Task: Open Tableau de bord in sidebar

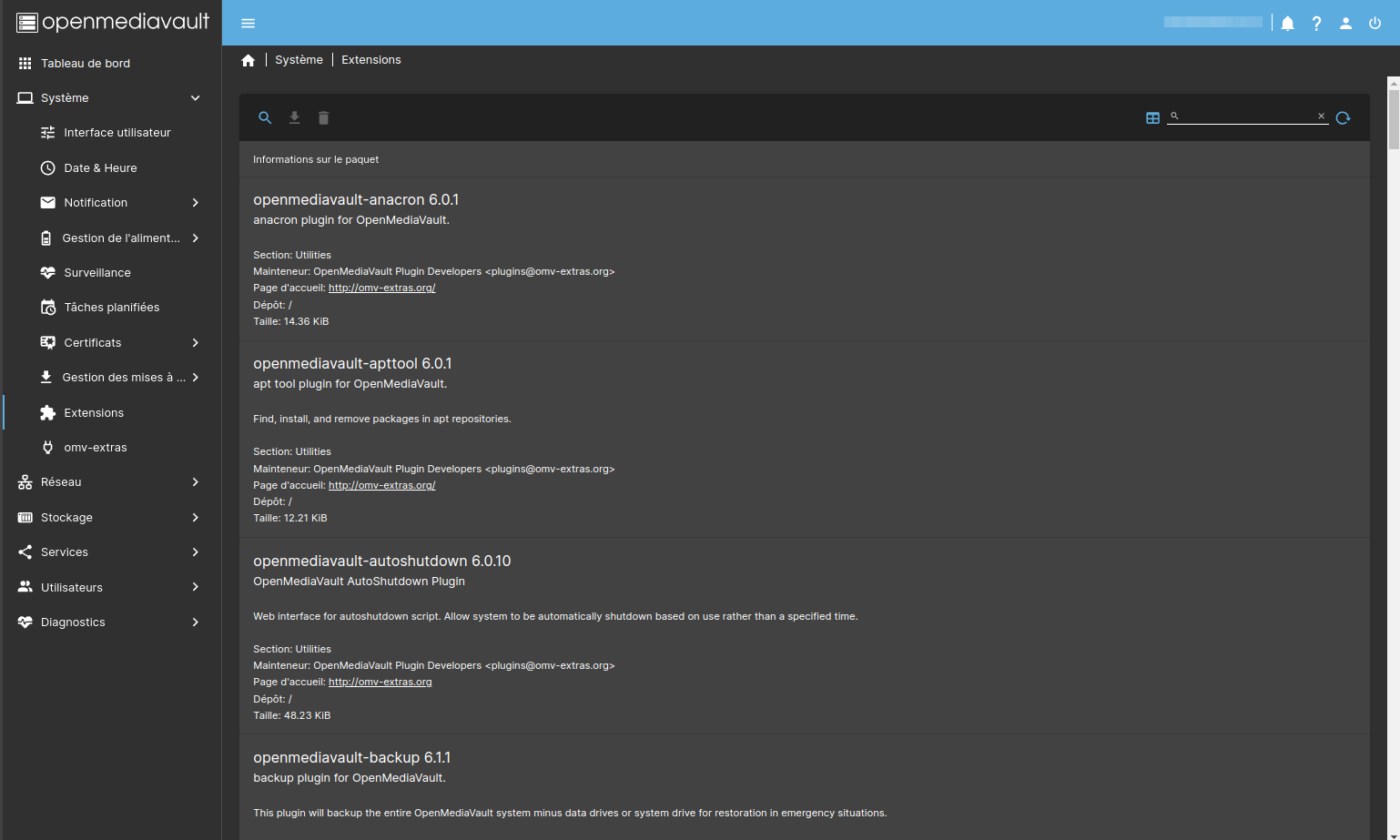Action: pyautogui.click(x=86, y=64)
